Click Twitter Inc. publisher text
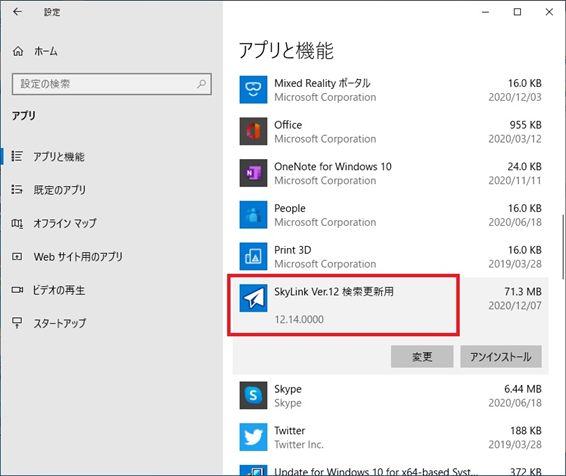 (x=299, y=445)
